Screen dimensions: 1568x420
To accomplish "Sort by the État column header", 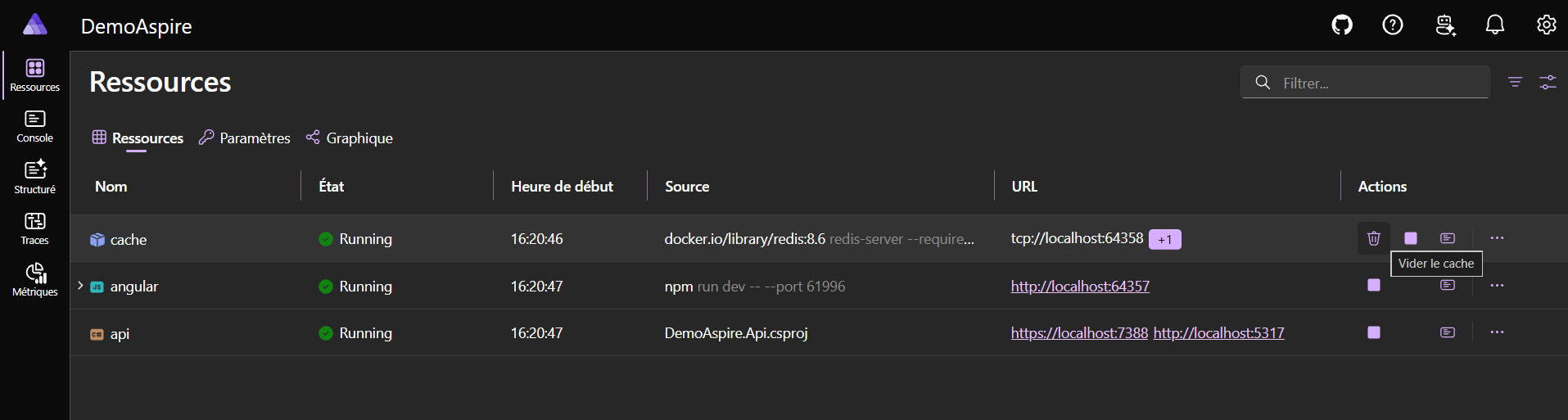I will 332,186.
